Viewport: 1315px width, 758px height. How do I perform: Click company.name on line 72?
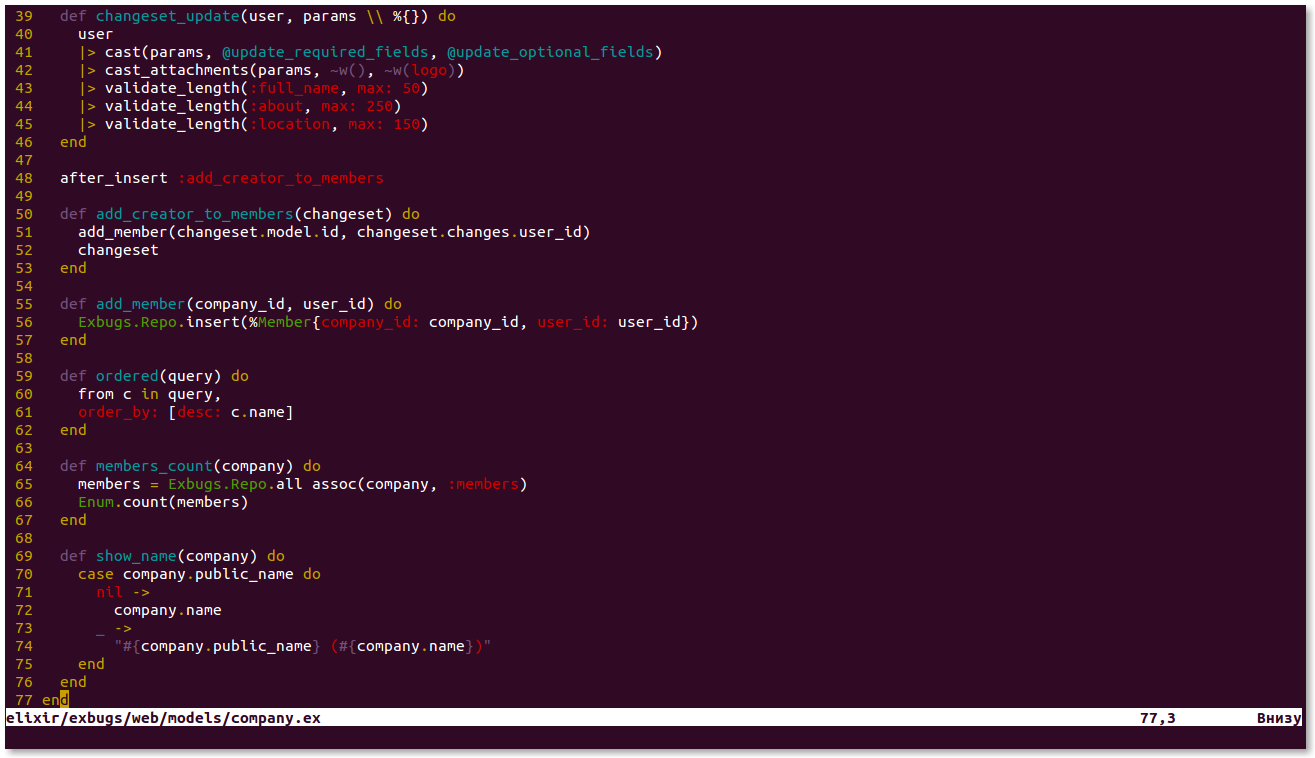pos(168,610)
